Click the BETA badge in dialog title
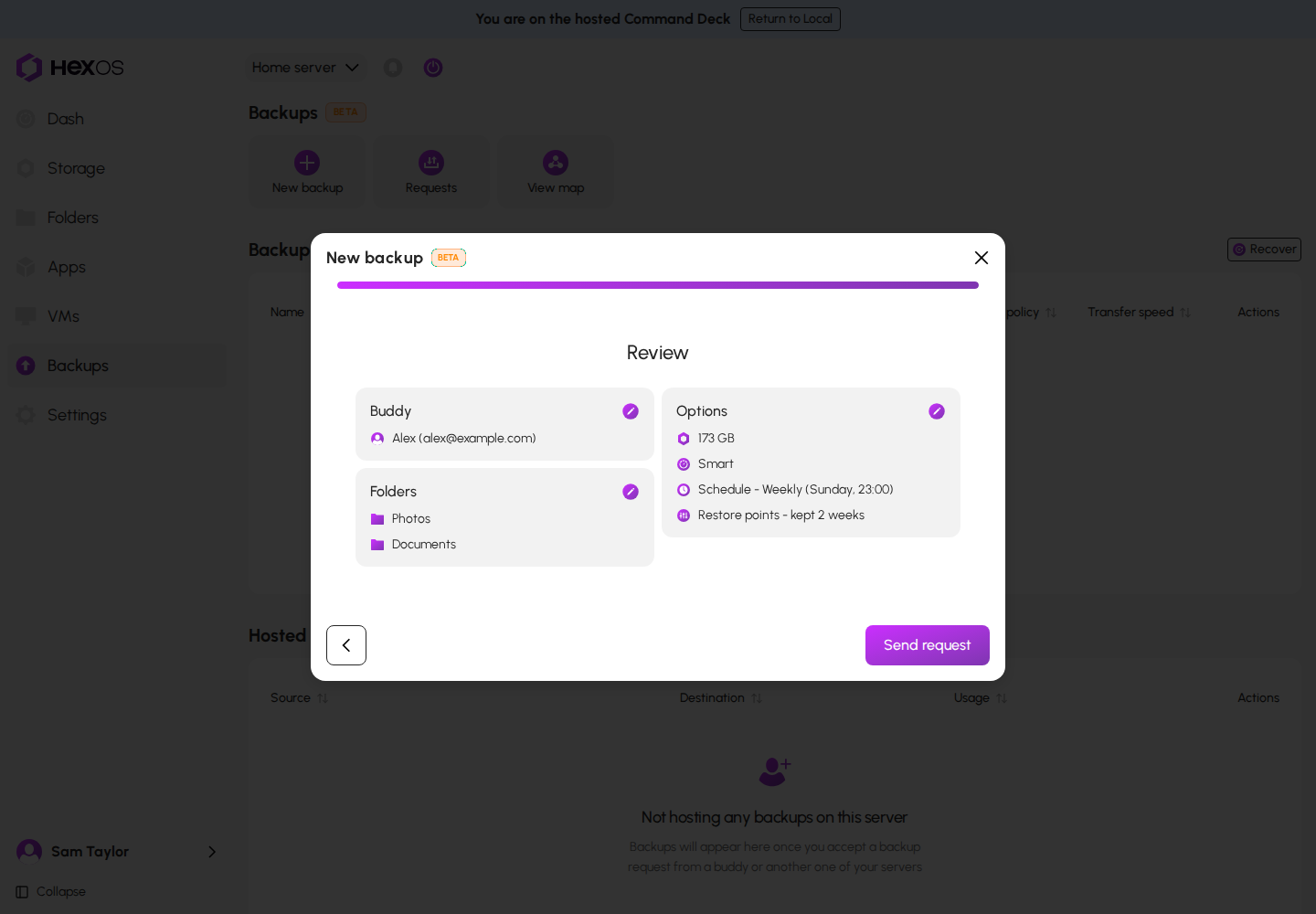1316x914 pixels. tap(449, 258)
